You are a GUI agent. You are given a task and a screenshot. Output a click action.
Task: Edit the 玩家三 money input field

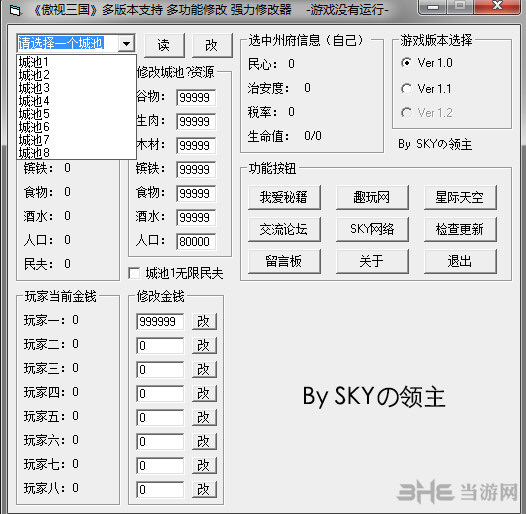(x=160, y=369)
